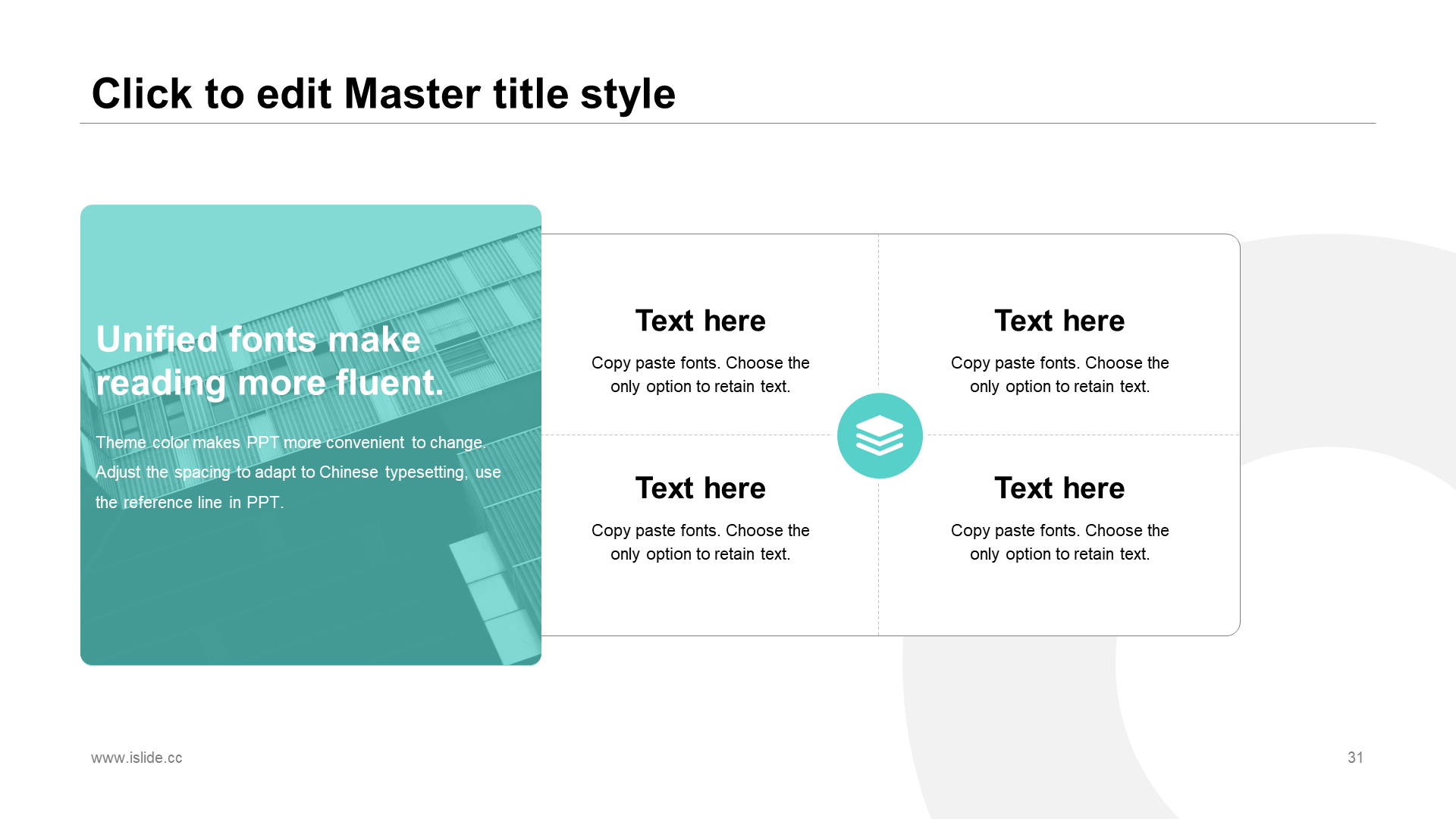The width and height of the screenshot is (1456, 819).
Task: Select top-left 'Copy paste fonts' description
Action: 701,375
